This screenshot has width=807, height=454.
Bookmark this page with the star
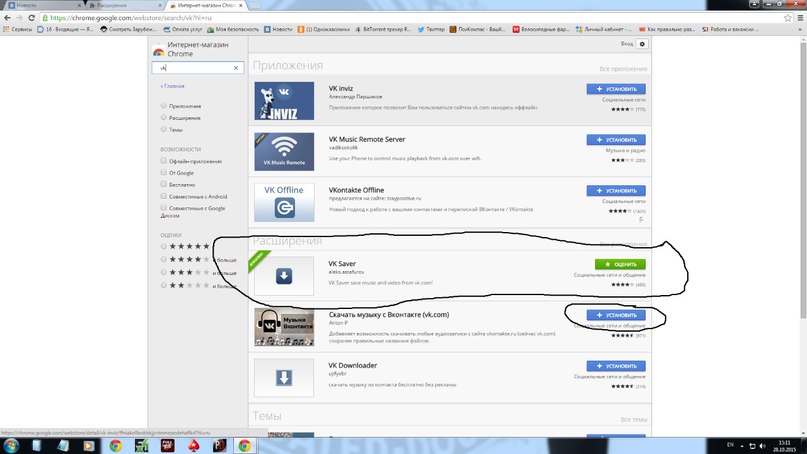788,18
